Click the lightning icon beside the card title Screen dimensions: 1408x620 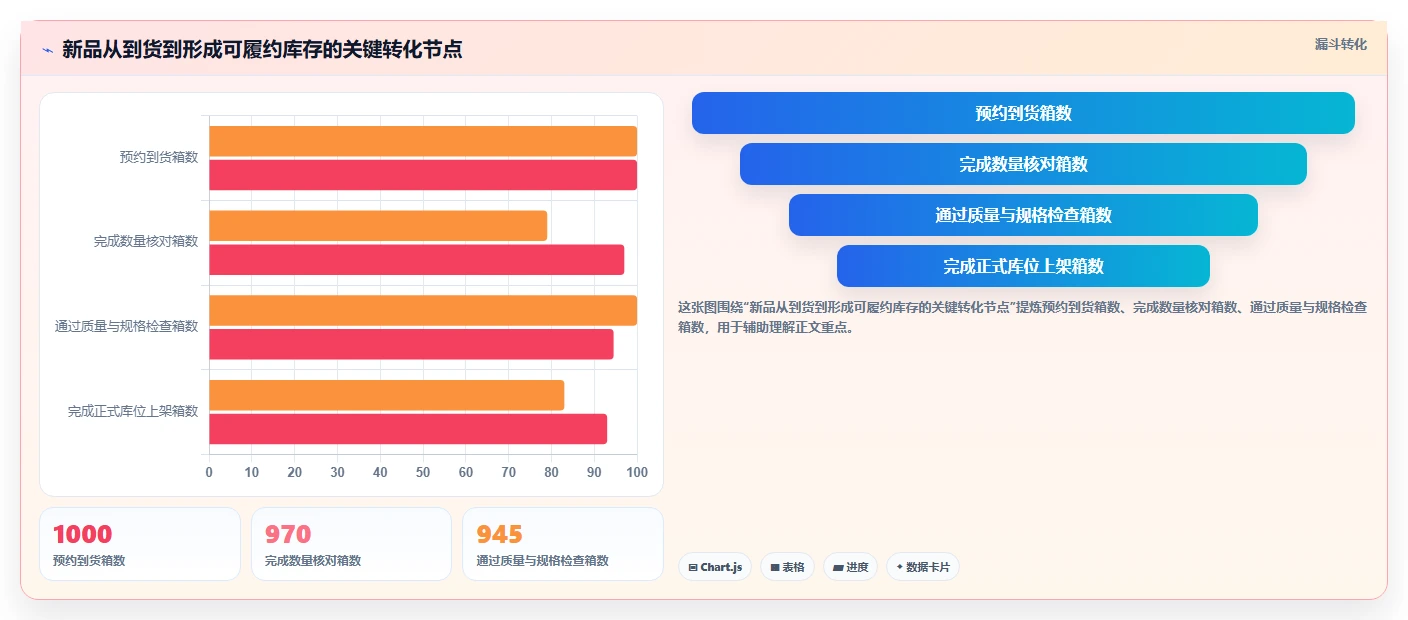click(x=48, y=50)
